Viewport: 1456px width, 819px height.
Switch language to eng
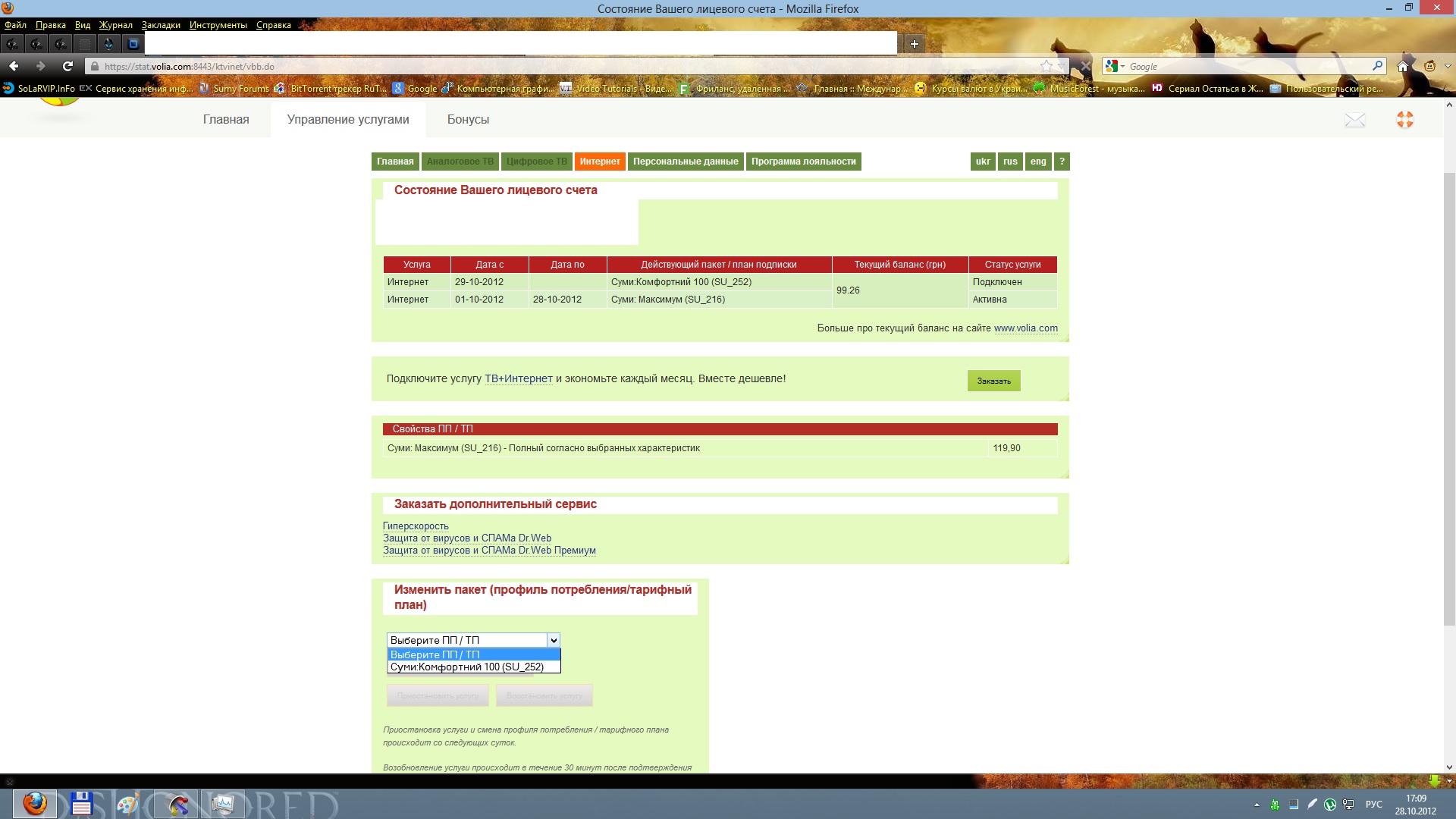click(x=1038, y=162)
